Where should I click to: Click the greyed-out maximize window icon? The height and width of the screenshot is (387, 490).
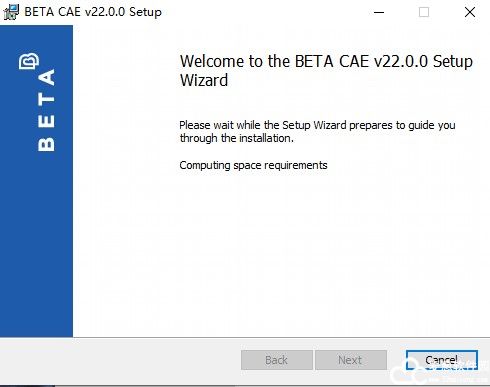click(x=424, y=12)
